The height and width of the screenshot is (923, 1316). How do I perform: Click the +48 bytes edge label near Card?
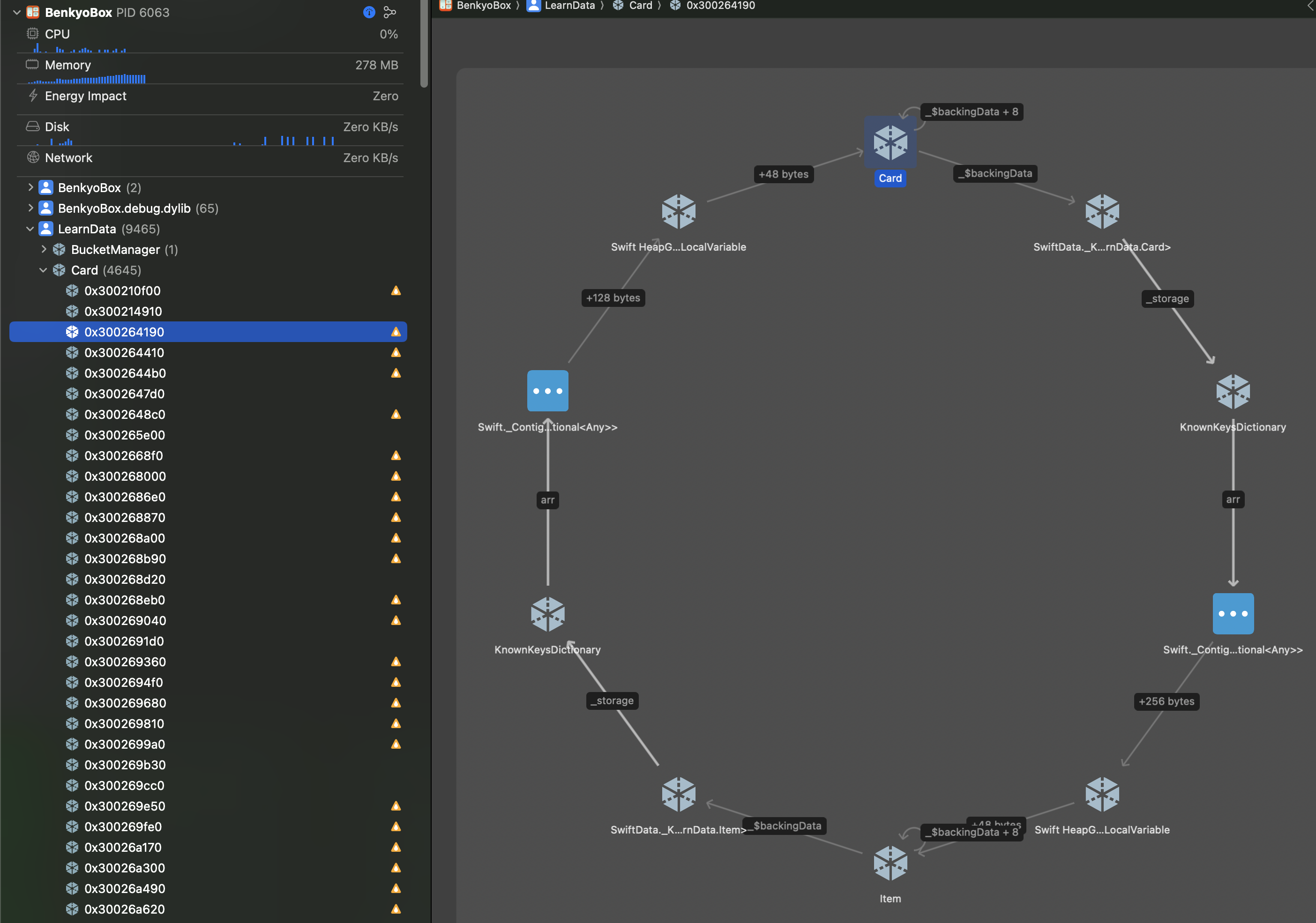783,174
